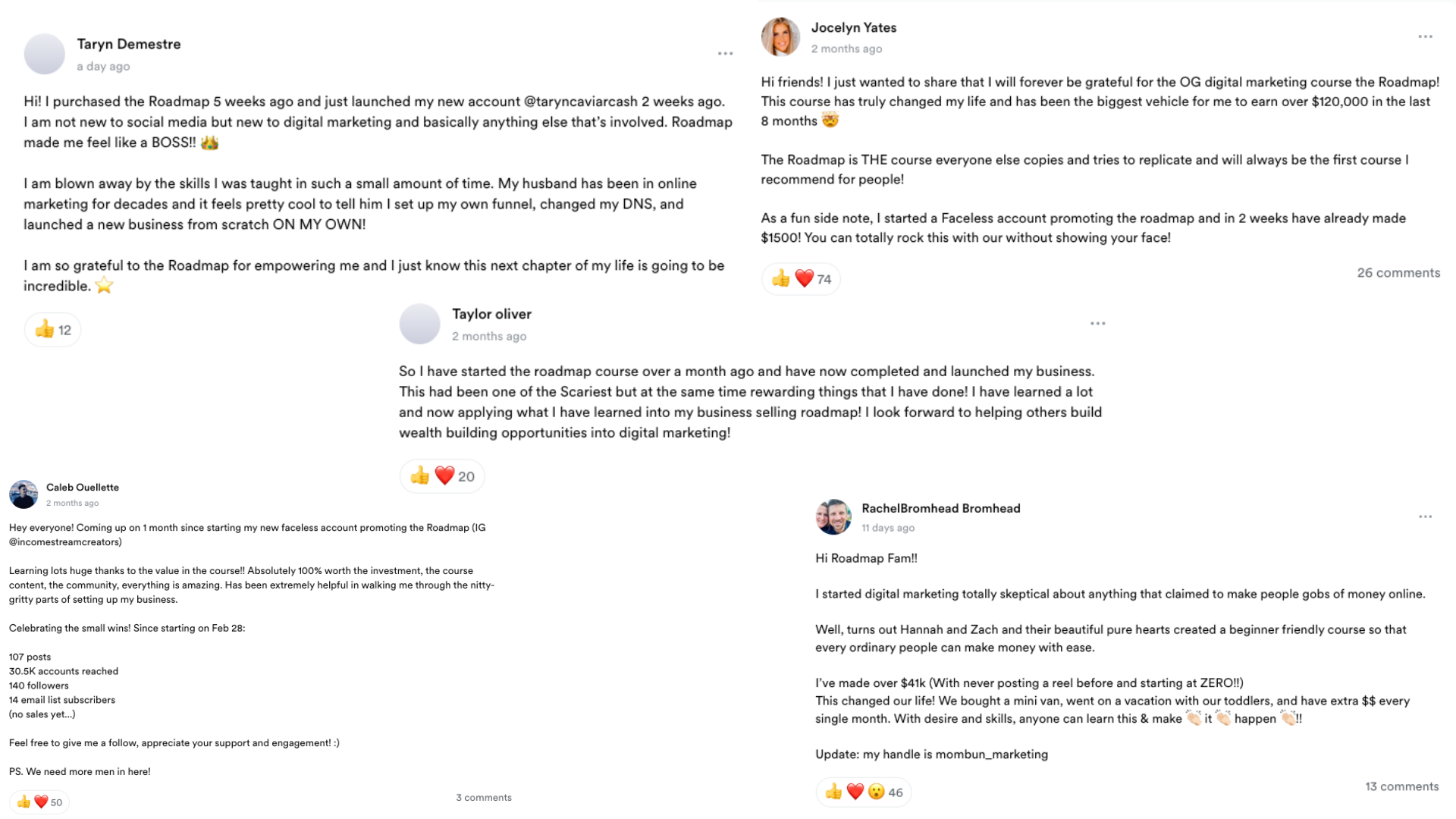
Task: View the 13 comments on Rachel's post
Action: 1401,786
